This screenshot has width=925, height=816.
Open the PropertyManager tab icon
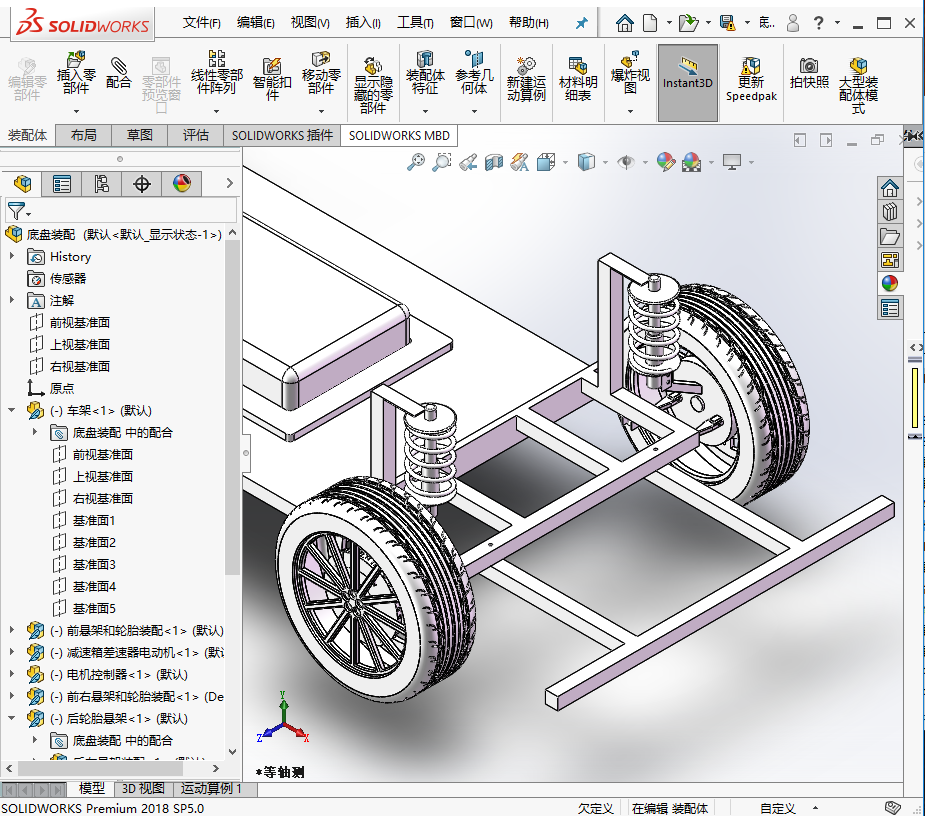click(x=61, y=184)
